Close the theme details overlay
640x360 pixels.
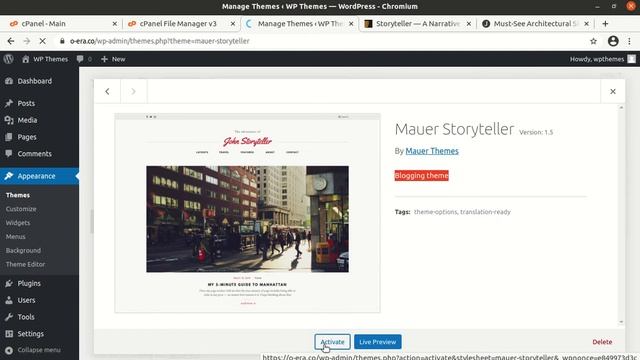(x=613, y=91)
